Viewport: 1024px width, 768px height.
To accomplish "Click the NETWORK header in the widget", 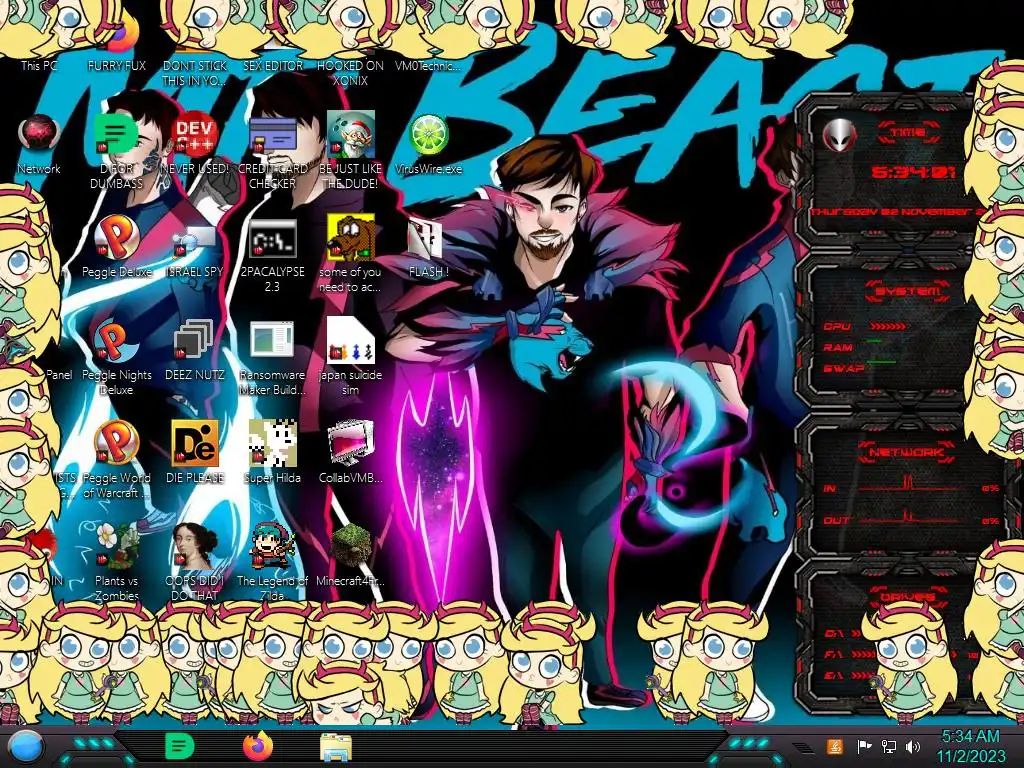I will pyautogui.click(x=907, y=452).
